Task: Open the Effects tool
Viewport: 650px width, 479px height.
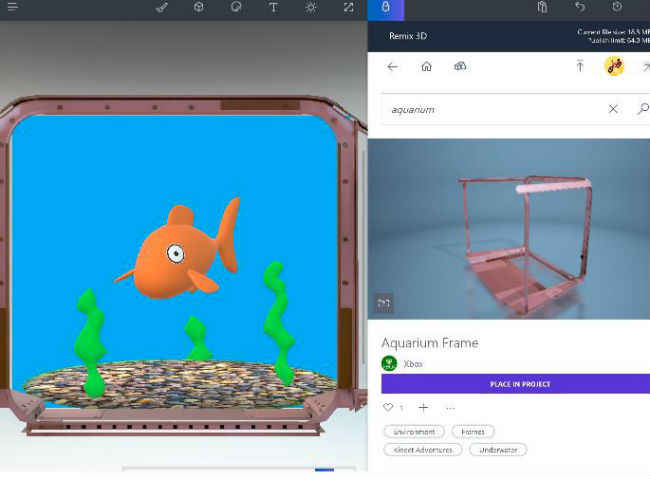Action: [x=311, y=7]
